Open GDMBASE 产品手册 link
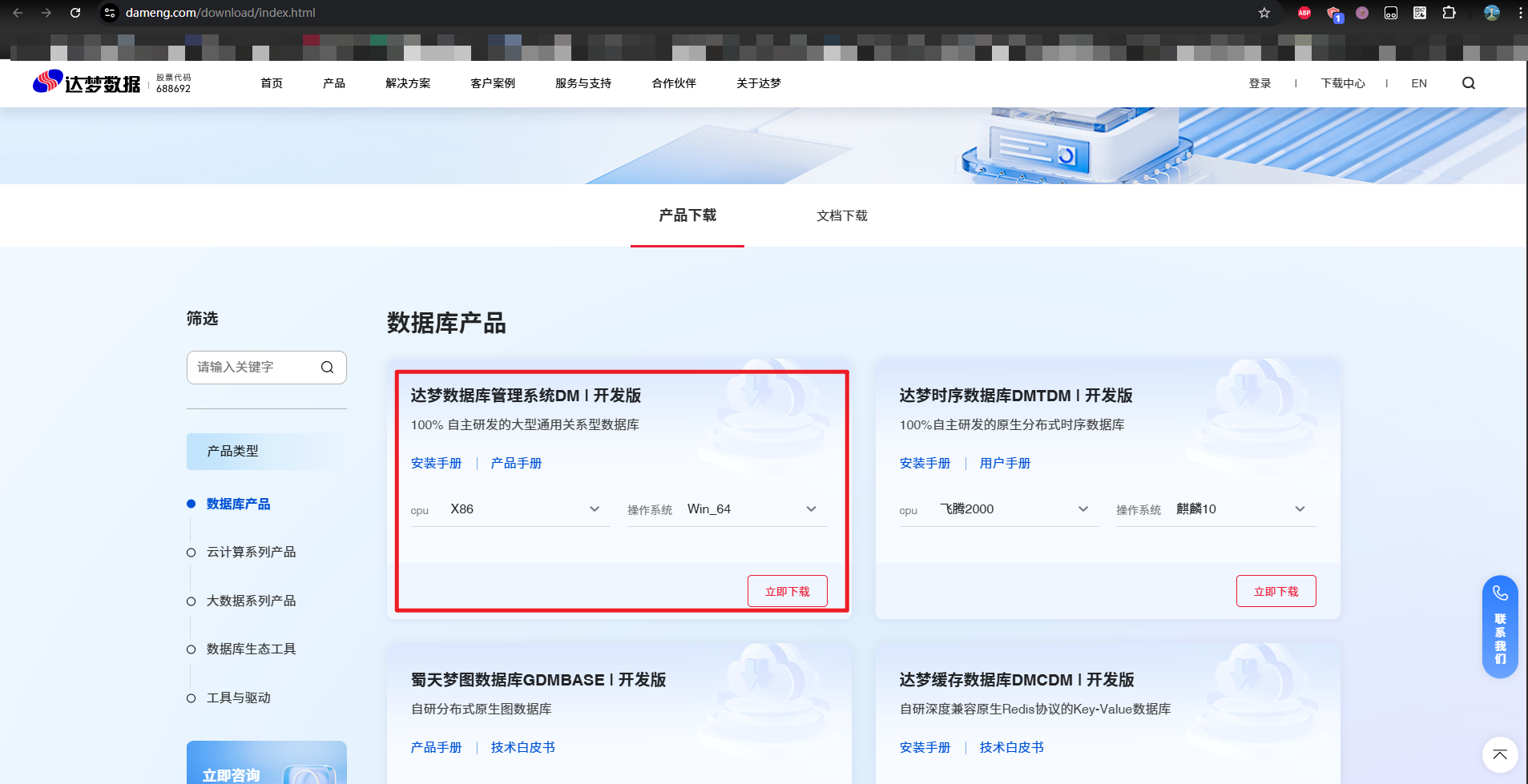Image resolution: width=1528 pixels, height=784 pixels. point(437,747)
